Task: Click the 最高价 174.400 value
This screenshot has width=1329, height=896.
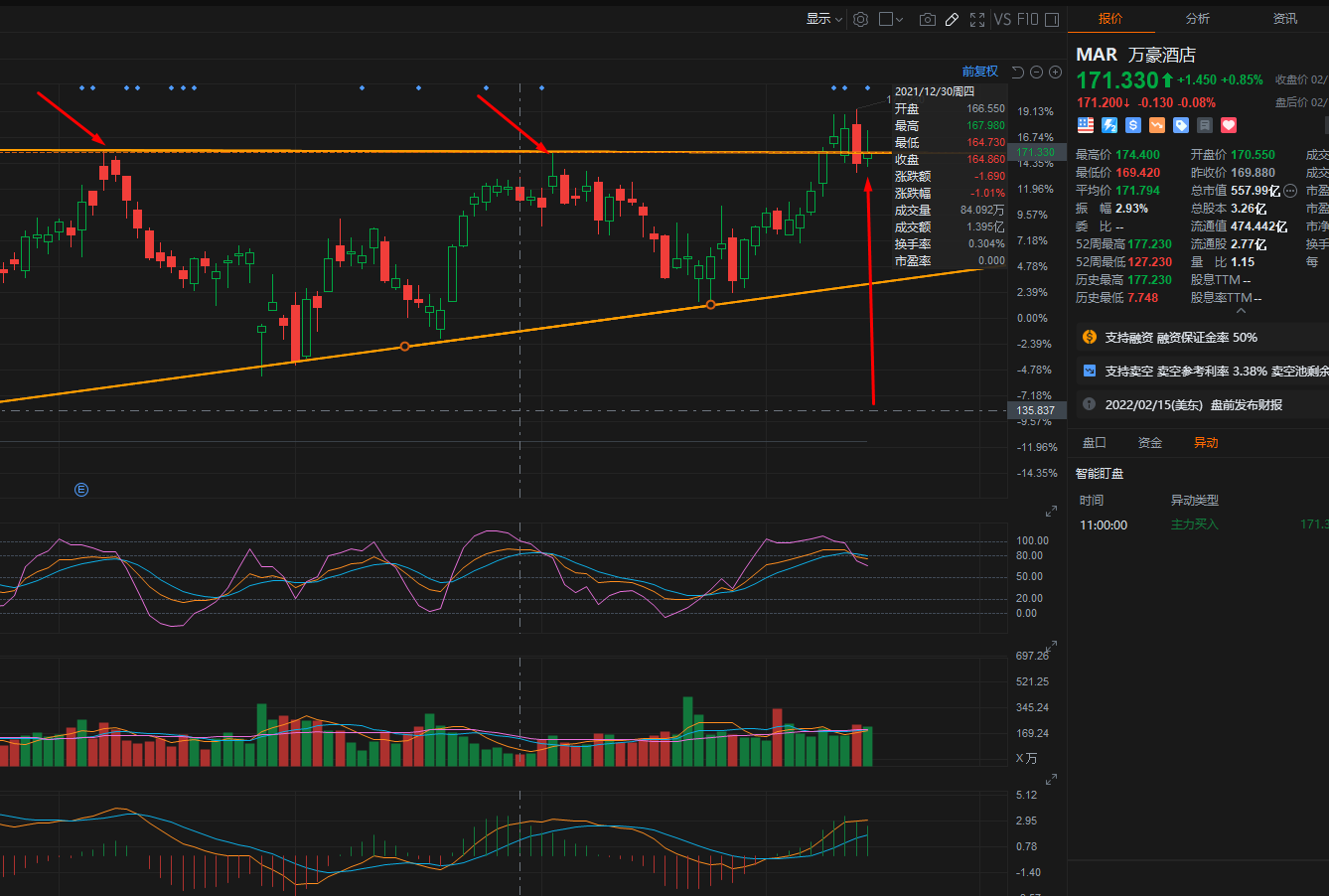Action: point(1138,155)
